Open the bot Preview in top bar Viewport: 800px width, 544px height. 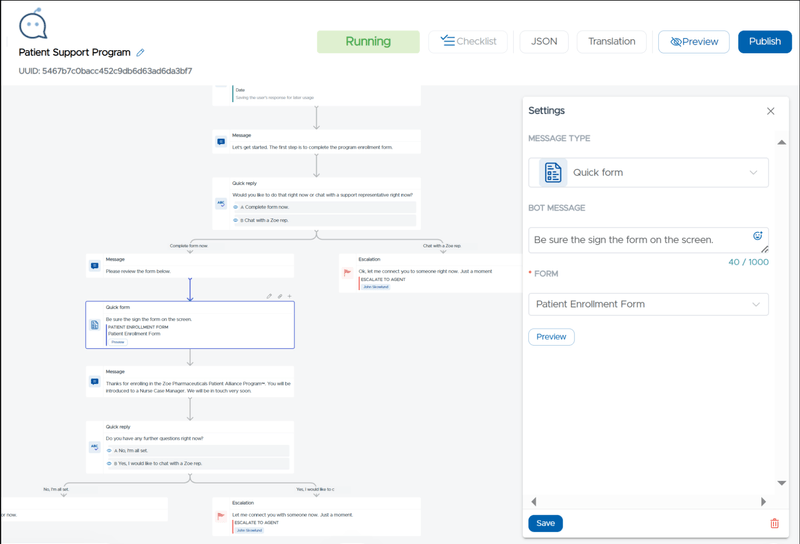(693, 42)
